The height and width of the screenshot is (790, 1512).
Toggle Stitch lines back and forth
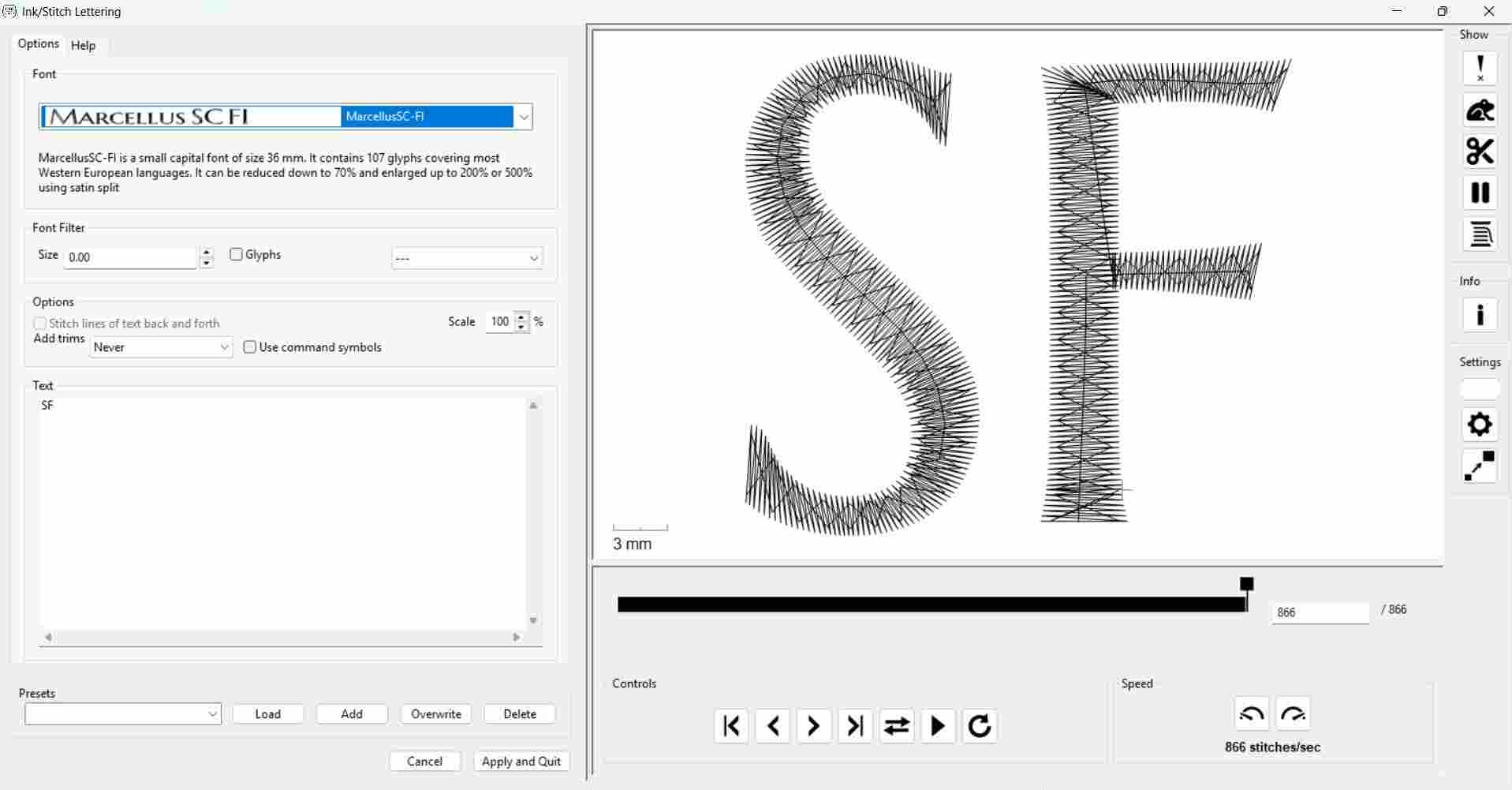coord(40,324)
